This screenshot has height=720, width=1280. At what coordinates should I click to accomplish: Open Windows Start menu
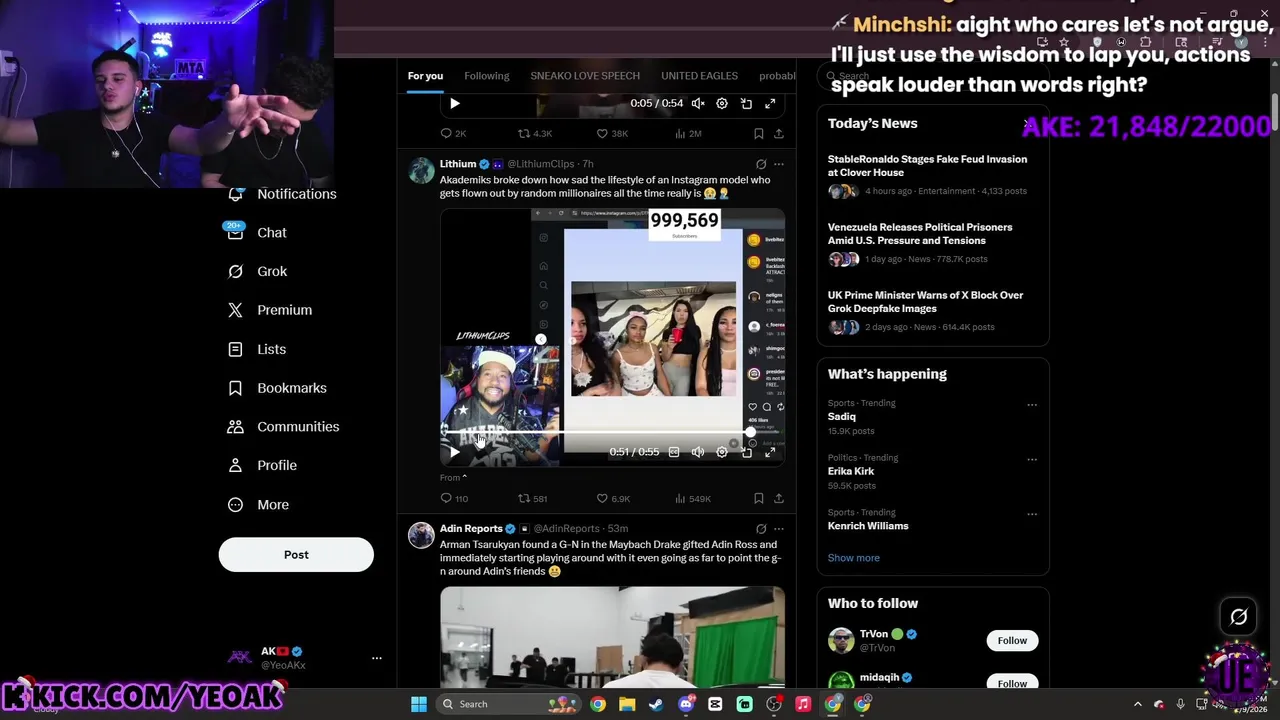pos(419,704)
